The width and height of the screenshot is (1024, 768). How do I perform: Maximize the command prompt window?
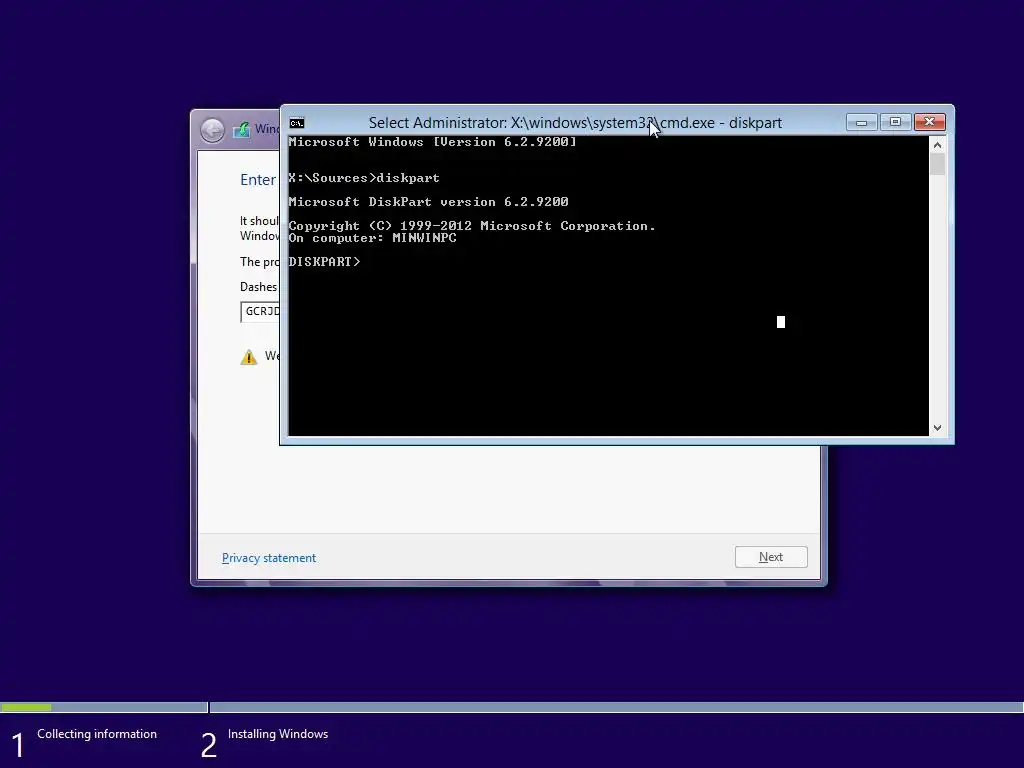895,122
